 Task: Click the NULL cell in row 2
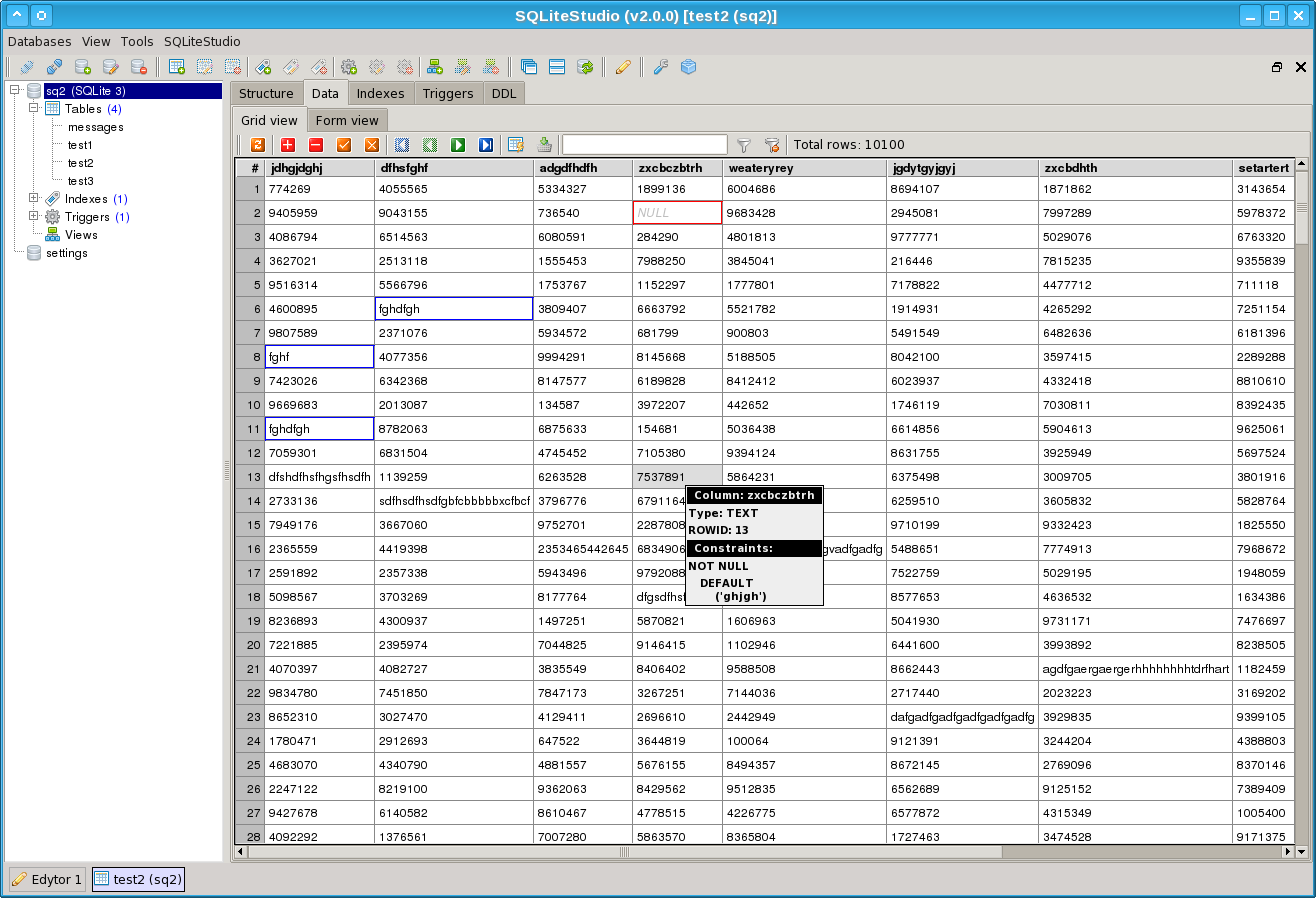[x=678, y=213]
